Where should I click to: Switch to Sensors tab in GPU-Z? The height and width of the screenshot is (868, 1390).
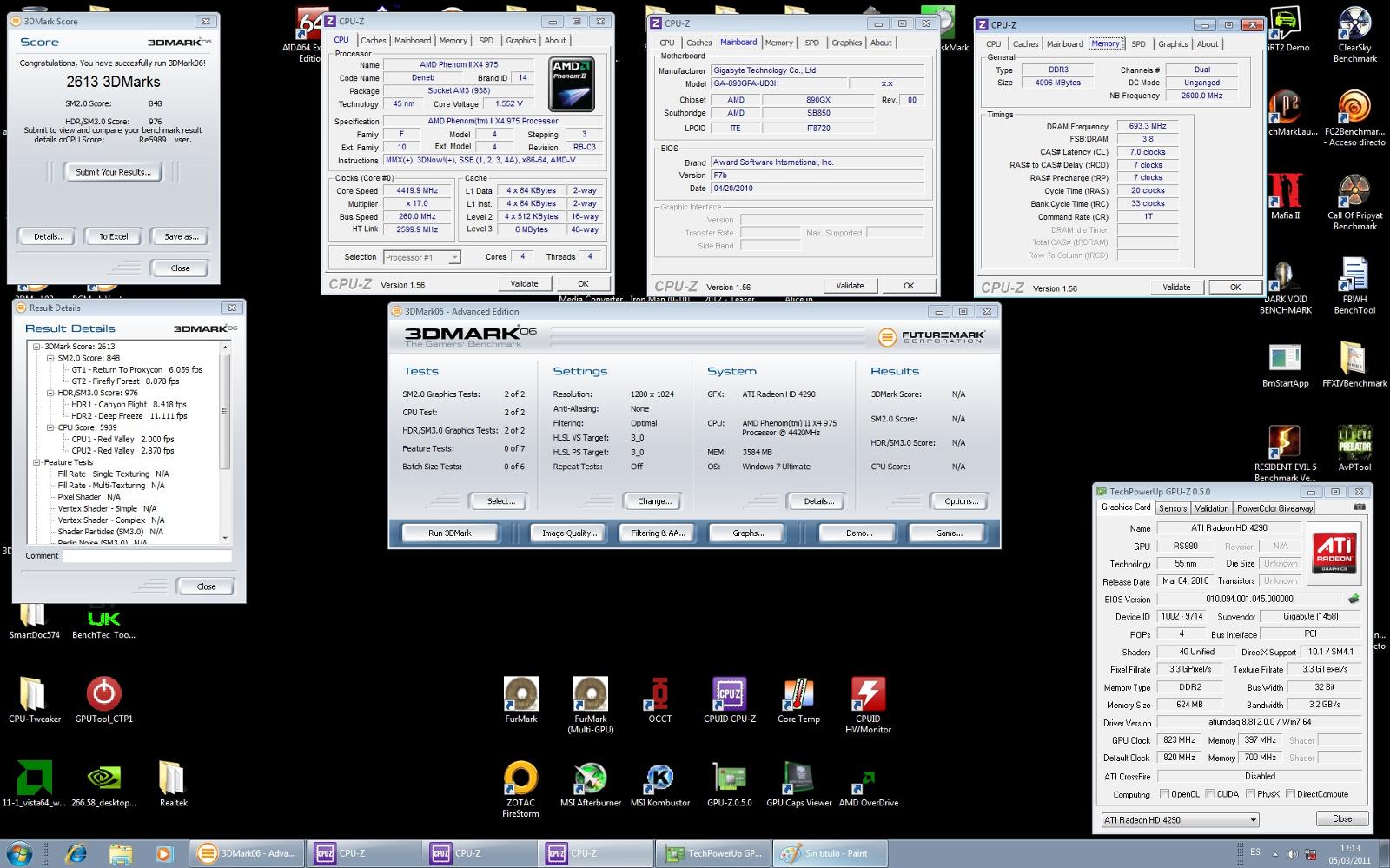[1172, 508]
